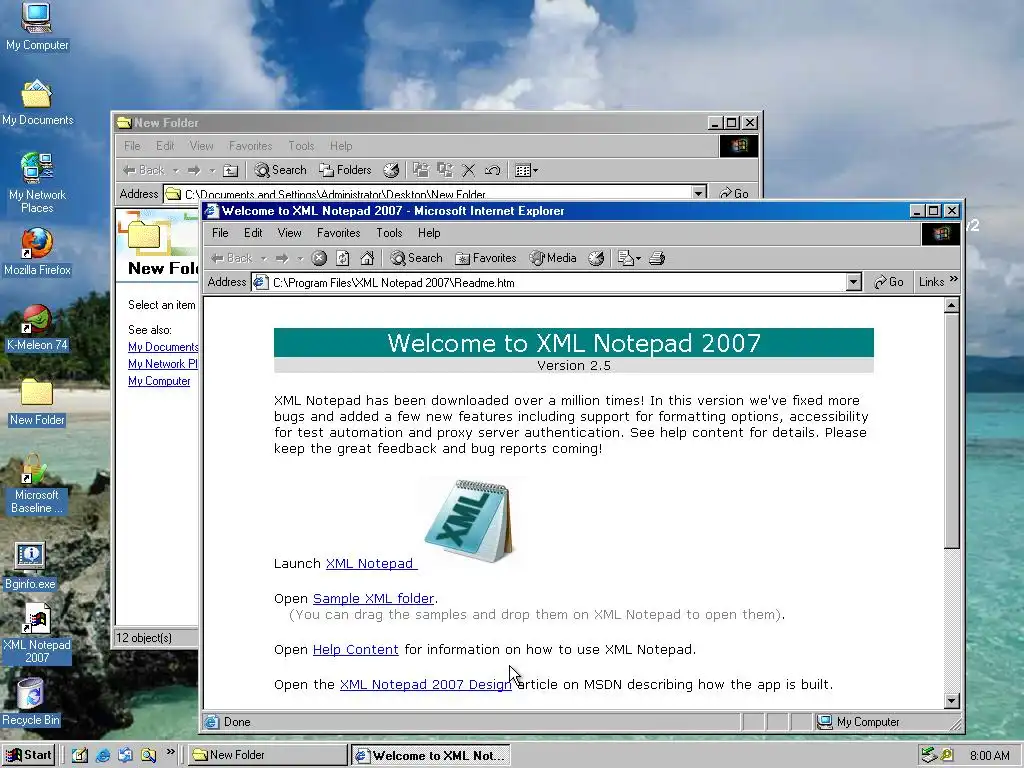Open Favorites pane from IE toolbar
This screenshot has height=768, width=1024.
(x=486, y=259)
